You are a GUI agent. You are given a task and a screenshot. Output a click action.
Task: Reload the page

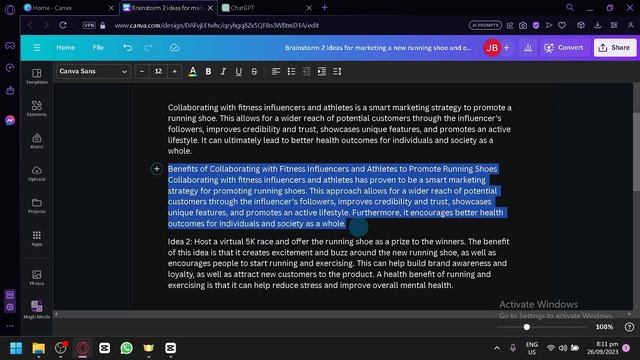[63, 25]
